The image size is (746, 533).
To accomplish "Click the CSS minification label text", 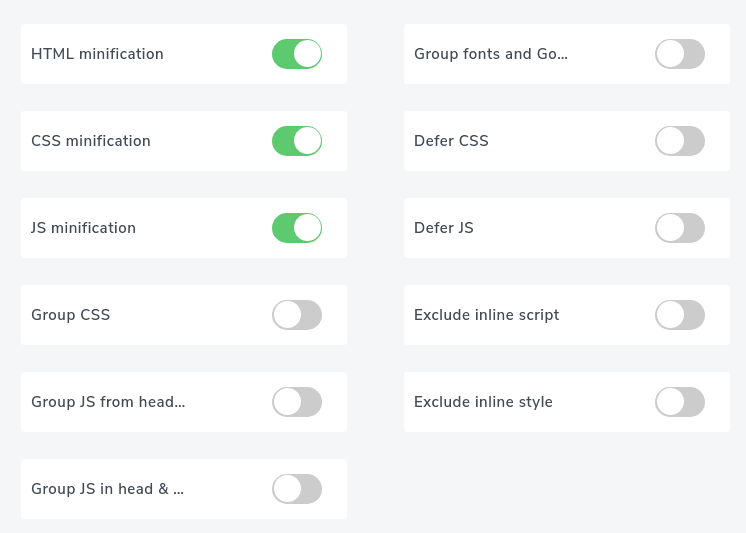I will click(91, 141).
